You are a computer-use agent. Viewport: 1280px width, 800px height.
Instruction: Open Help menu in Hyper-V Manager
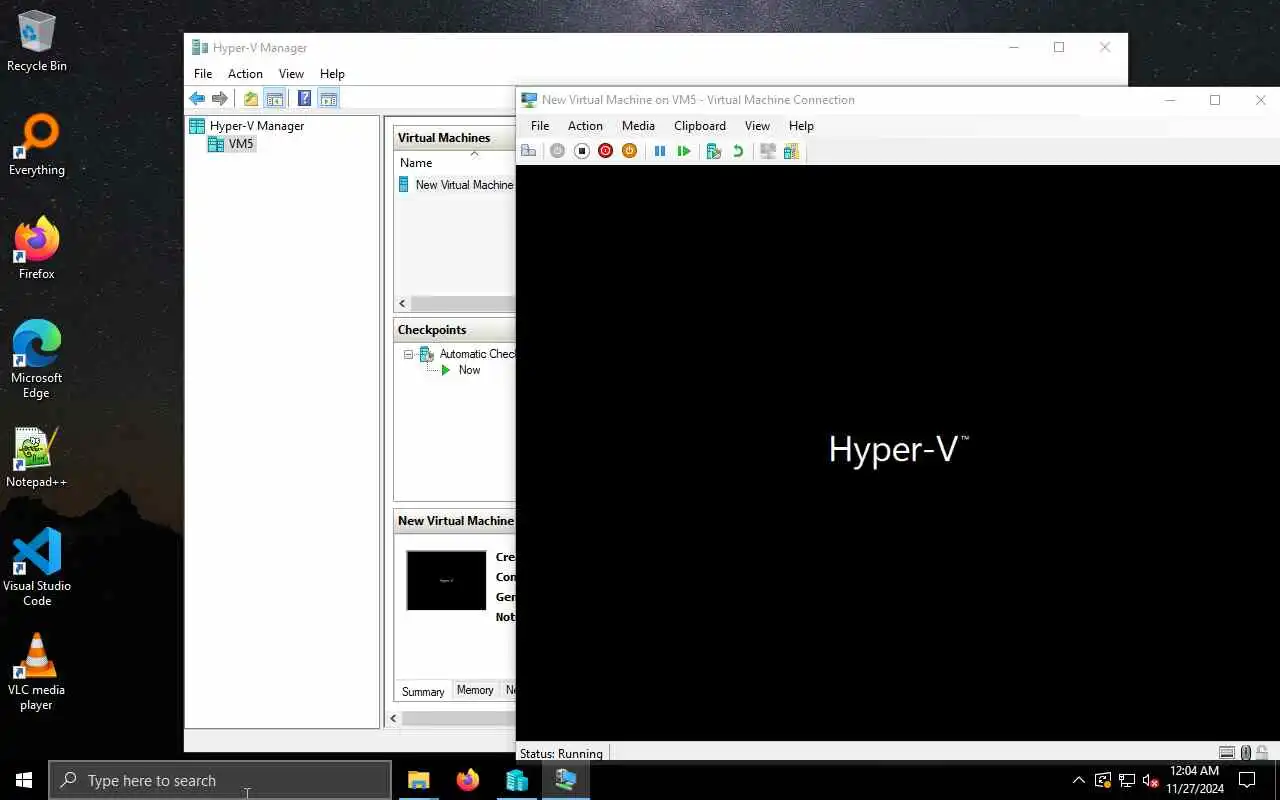point(332,74)
